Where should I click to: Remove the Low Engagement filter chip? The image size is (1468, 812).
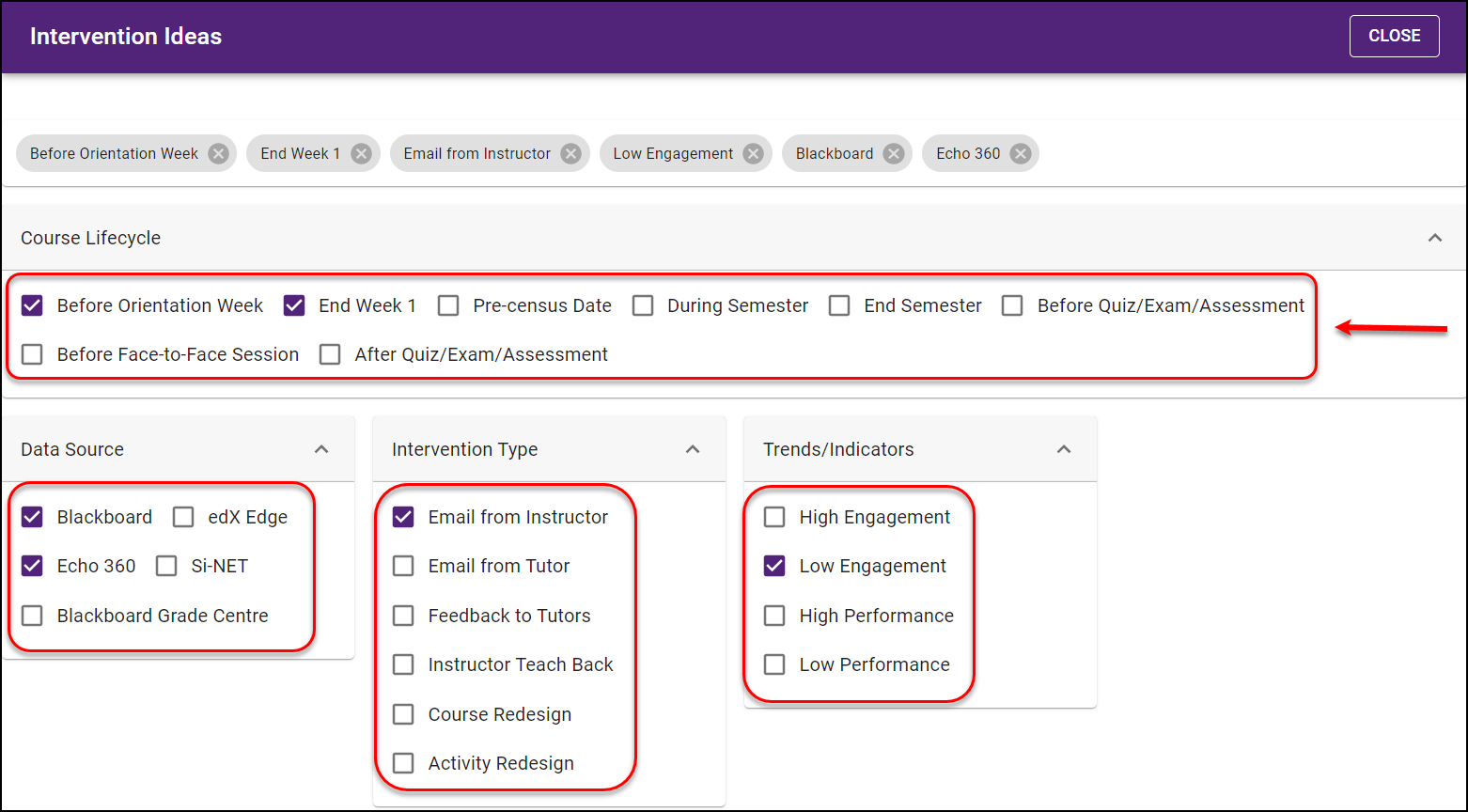coord(753,153)
